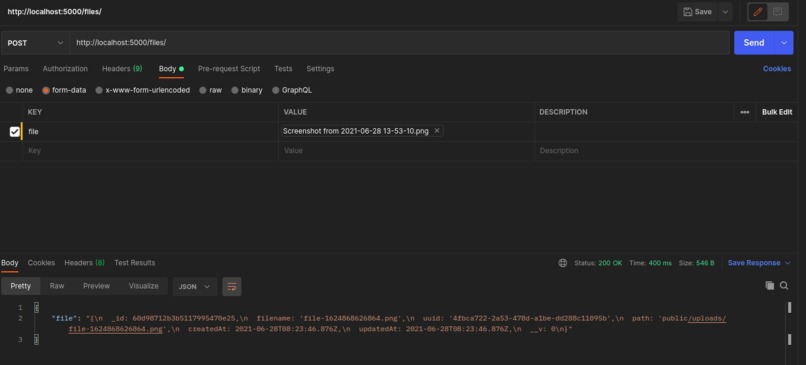Select x-www-form-urlencoded body type
The width and height of the screenshot is (806, 365).
(x=142, y=90)
